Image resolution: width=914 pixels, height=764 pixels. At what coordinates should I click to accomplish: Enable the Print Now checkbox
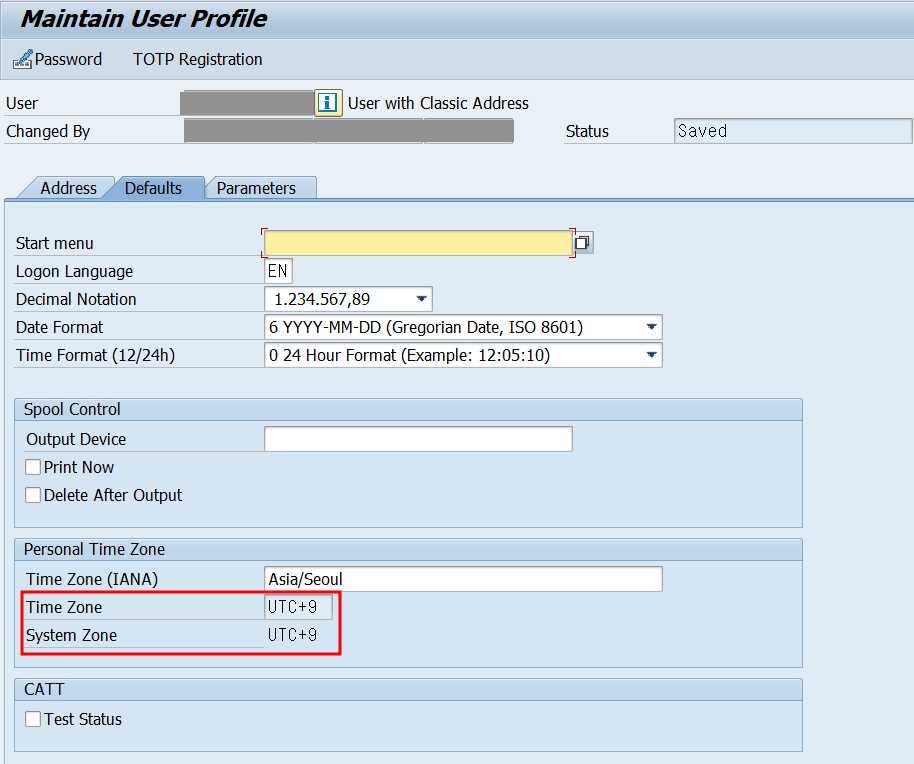pos(33,467)
